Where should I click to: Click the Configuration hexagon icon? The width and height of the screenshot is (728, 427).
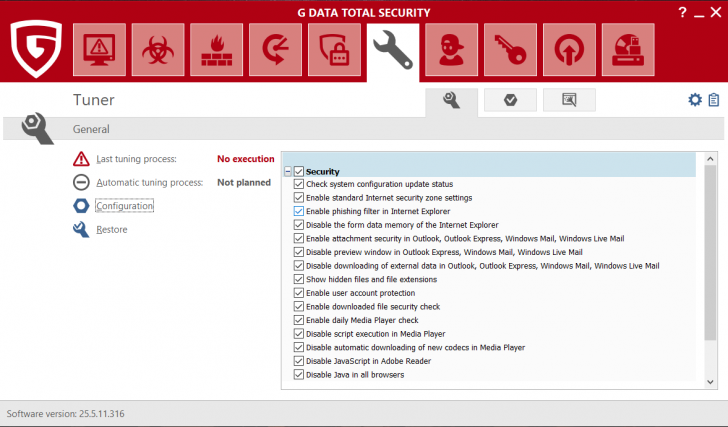[81, 206]
